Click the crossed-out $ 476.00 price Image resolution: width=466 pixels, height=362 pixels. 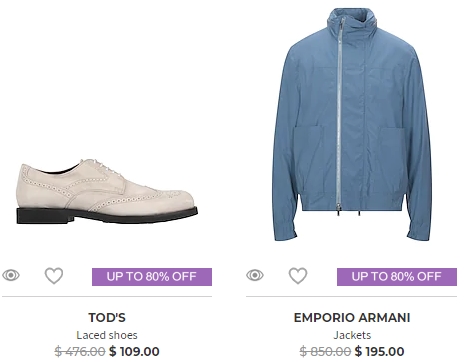[x=80, y=351]
